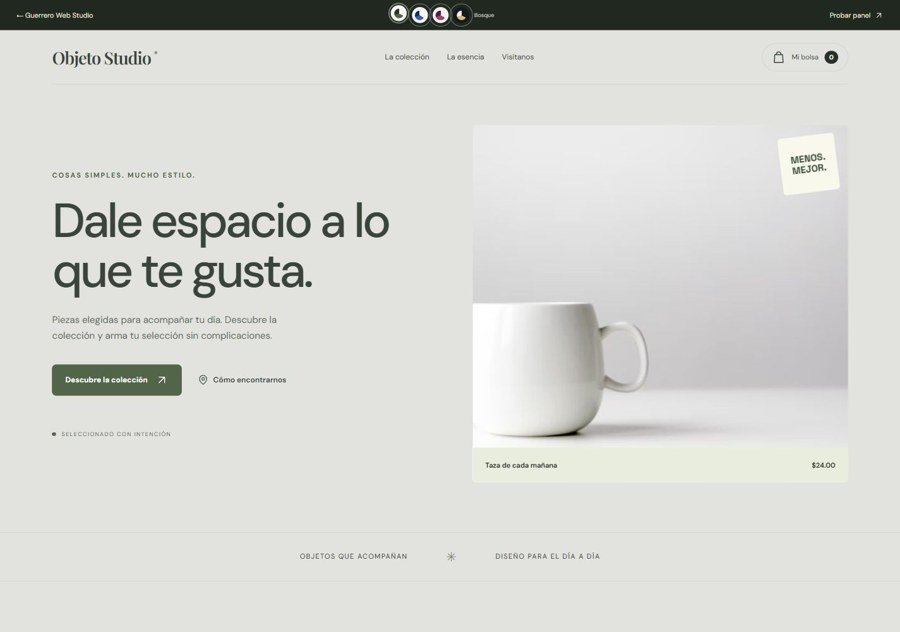Open the La colección menu item
The height and width of the screenshot is (632, 900).
point(407,57)
